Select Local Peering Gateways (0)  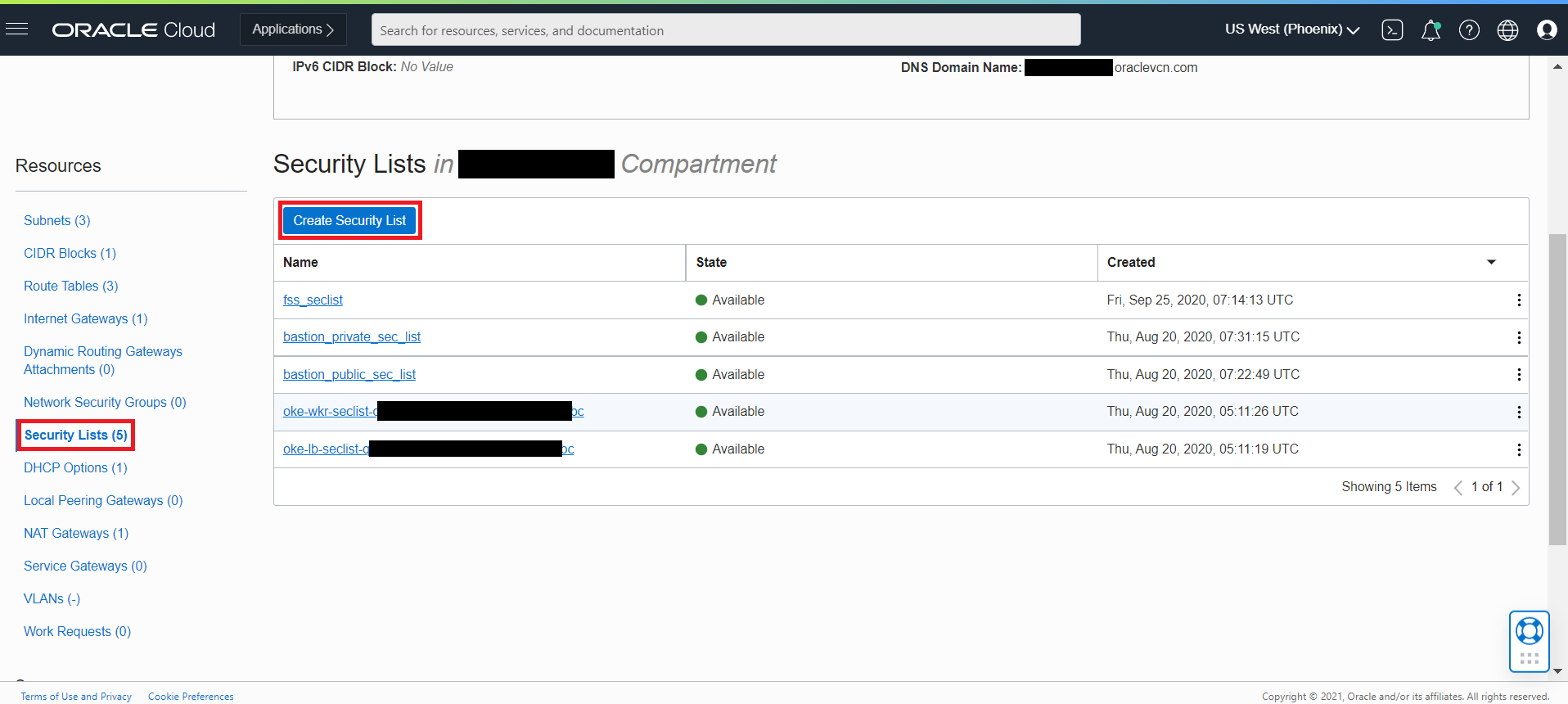[x=103, y=501]
